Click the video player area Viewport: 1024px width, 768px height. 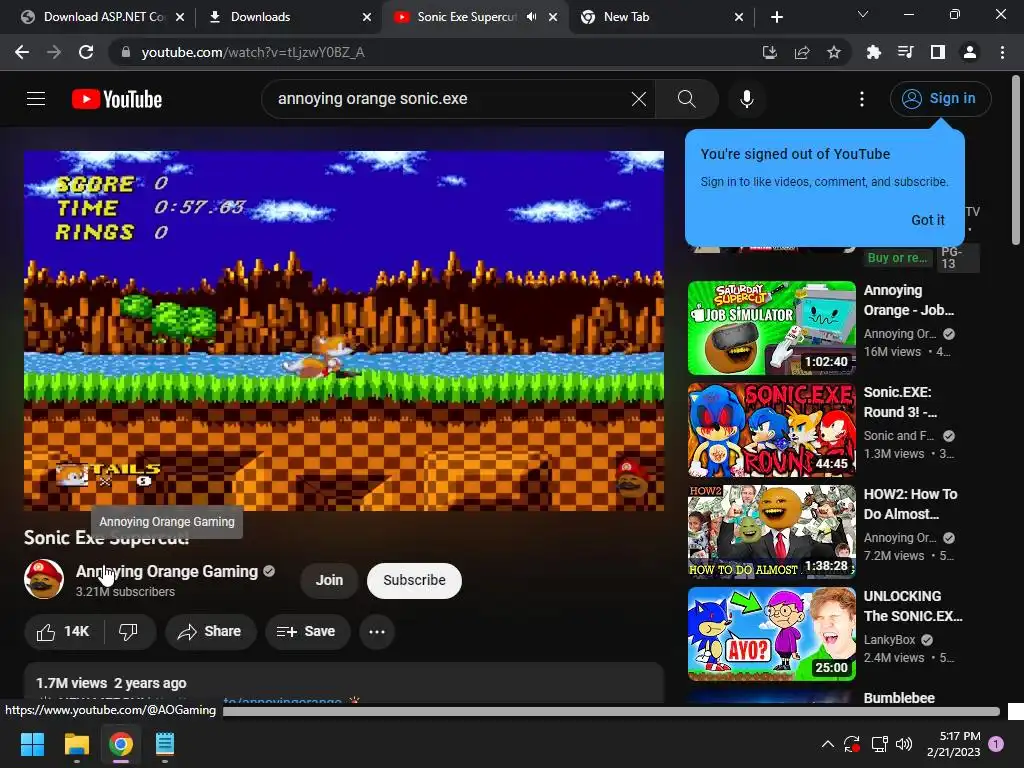tap(344, 330)
